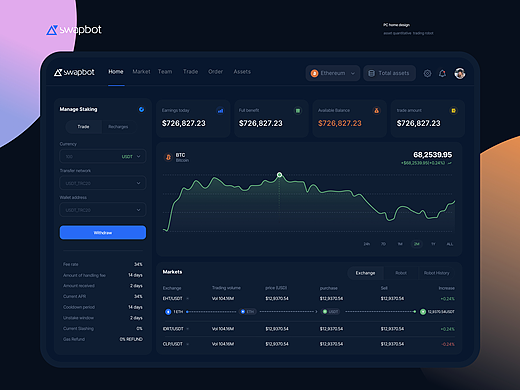Open the user profile avatar

coord(460,73)
